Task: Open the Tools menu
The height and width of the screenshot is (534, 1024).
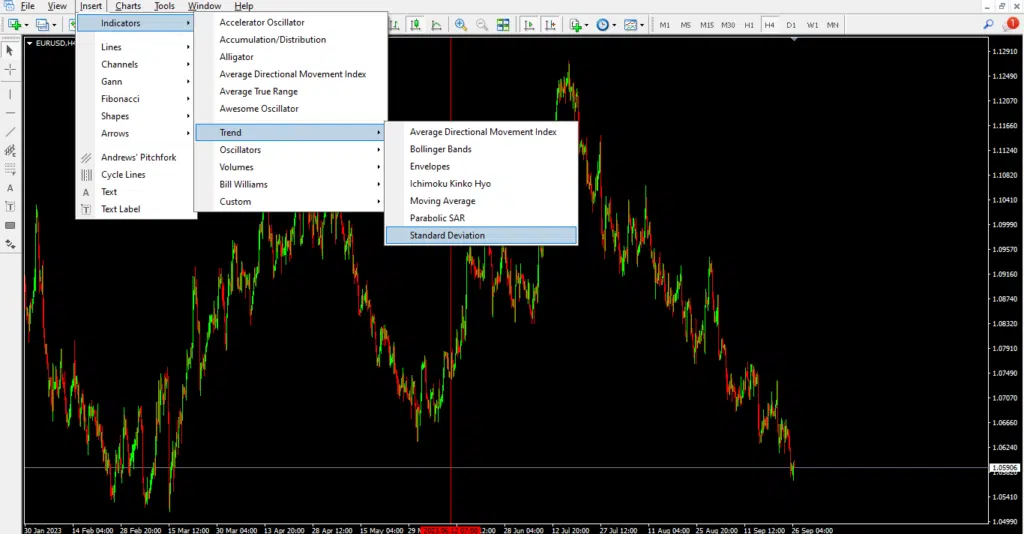Action: (164, 6)
